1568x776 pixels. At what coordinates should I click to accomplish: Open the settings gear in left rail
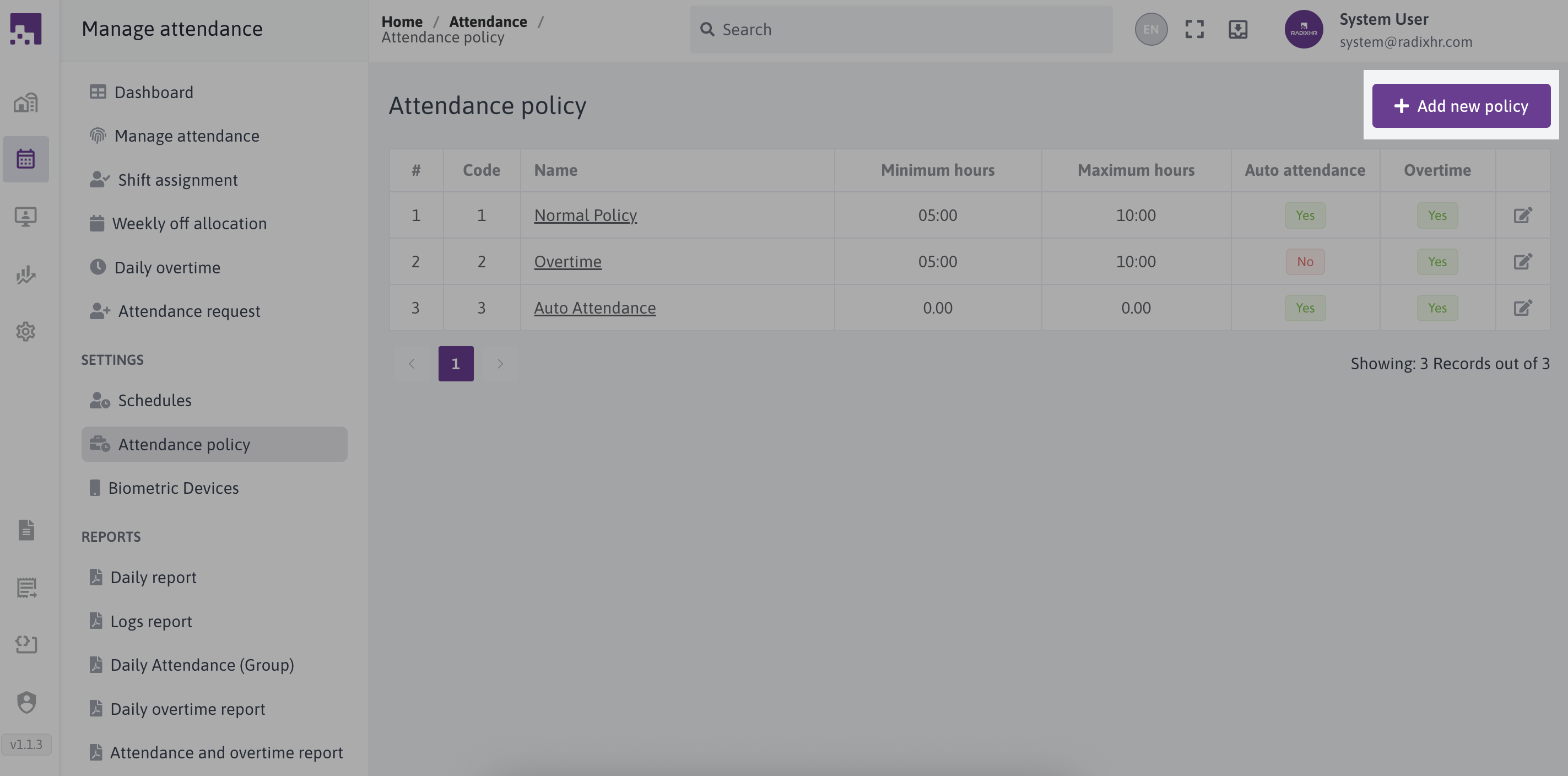[25, 331]
